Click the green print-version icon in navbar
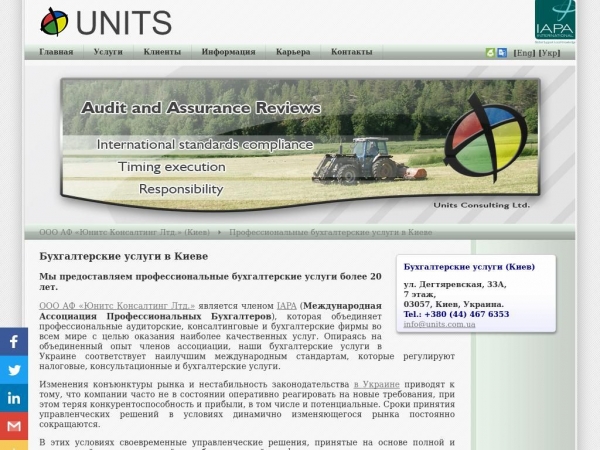 click(x=490, y=53)
